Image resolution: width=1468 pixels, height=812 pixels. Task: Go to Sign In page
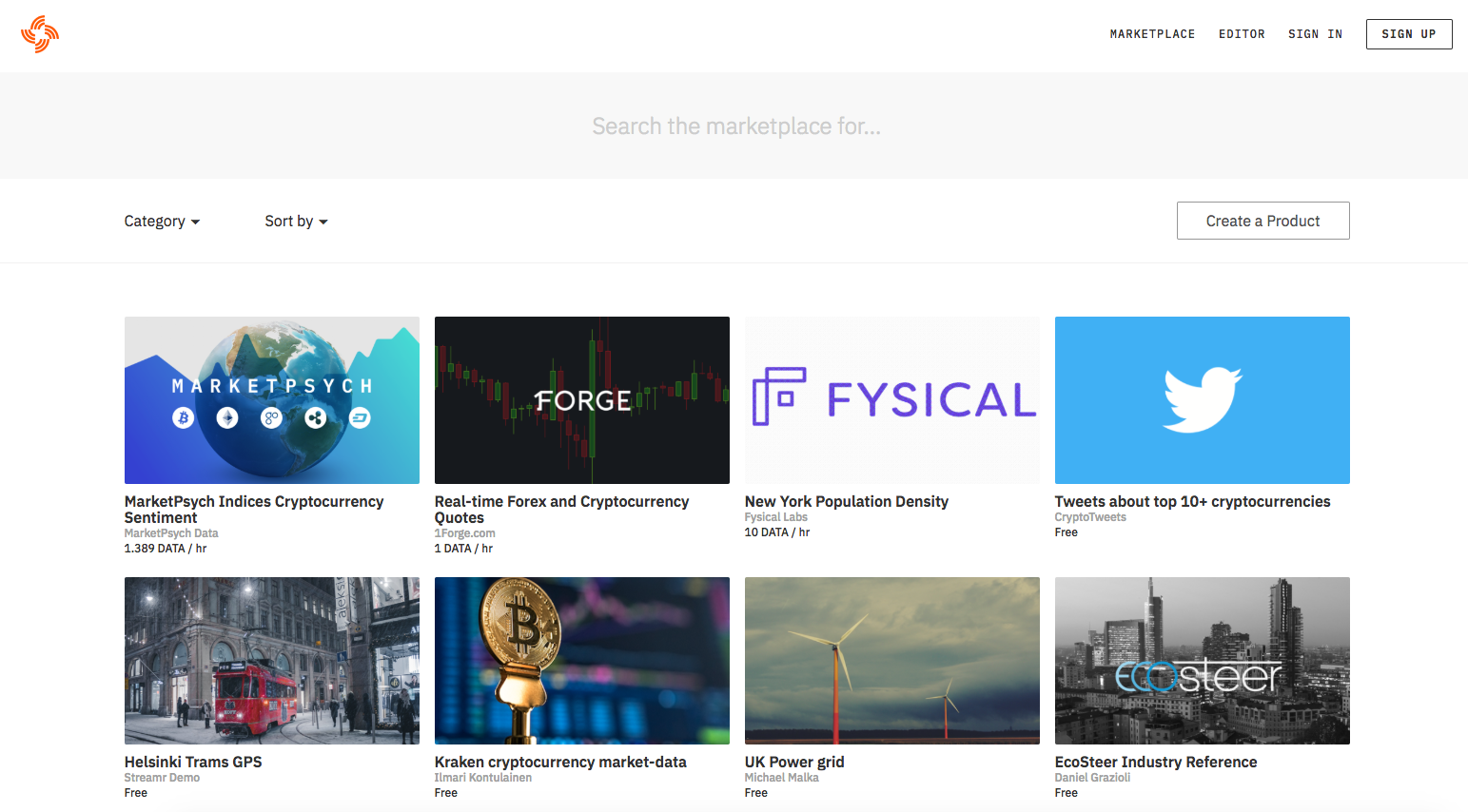(1315, 34)
